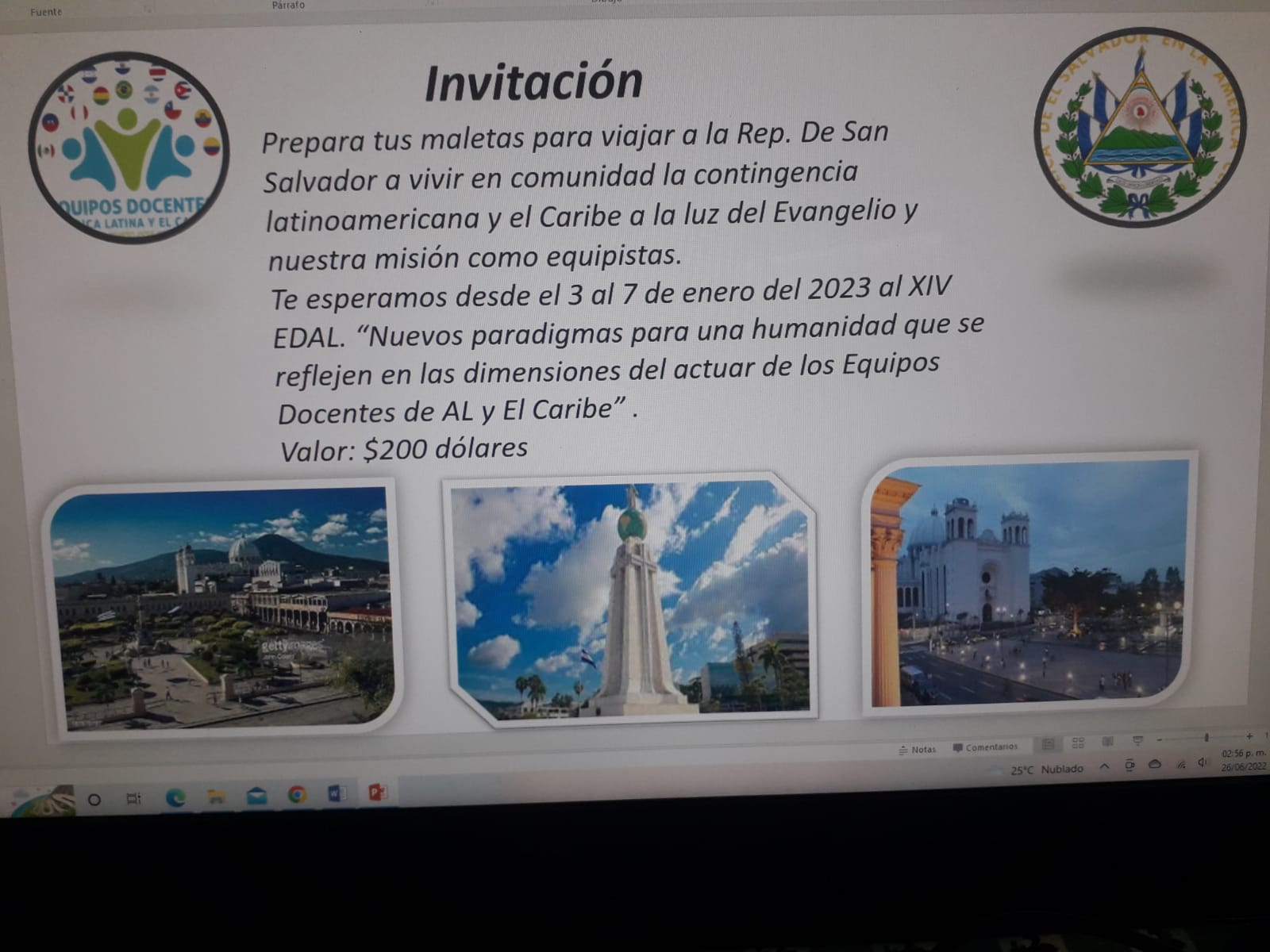
Task: Open Microsoft Edge from the taskbar
Action: pyautogui.click(x=175, y=798)
